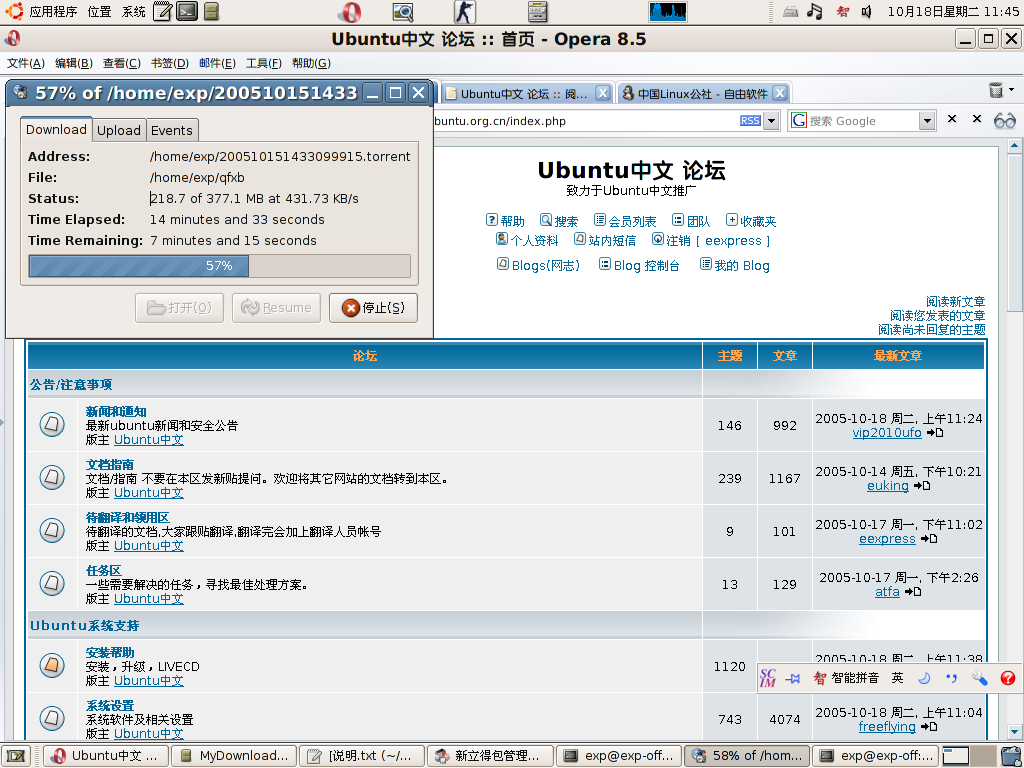Select the Download tab
The width and height of the screenshot is (1024, 768).
(x=56, y=129)
